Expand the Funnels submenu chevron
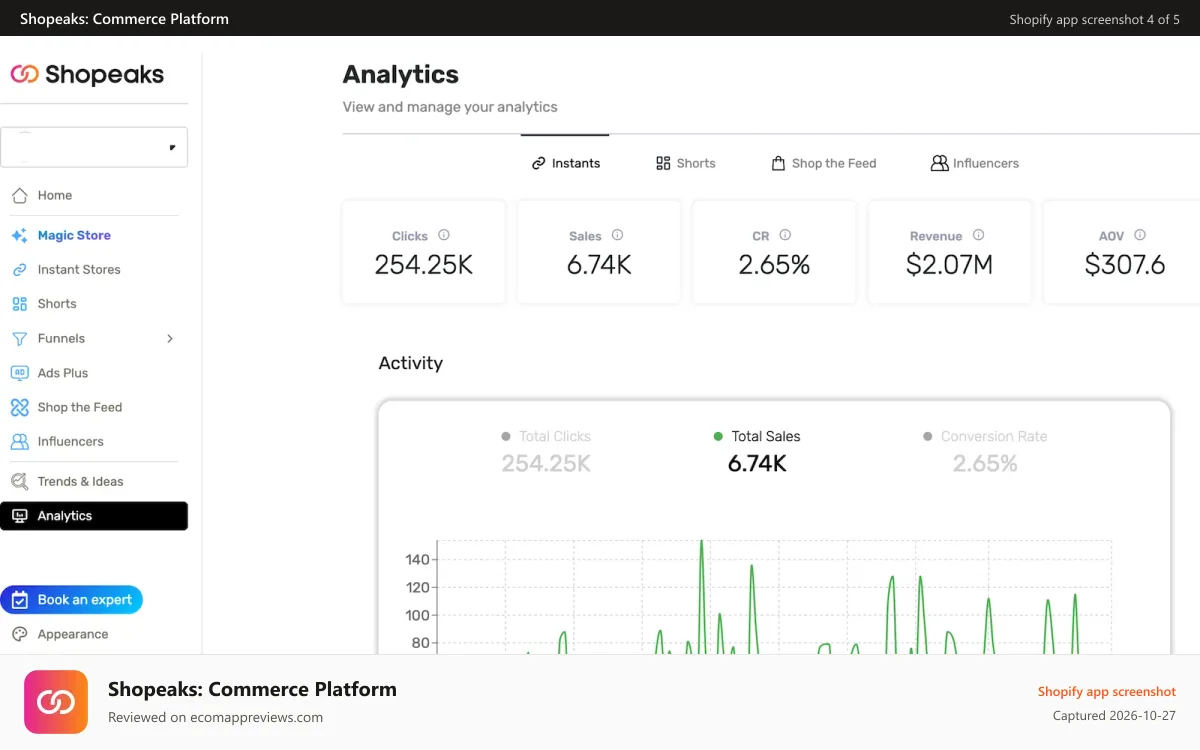This screenshot has width=1200, height=750. (x=170, y=339)
